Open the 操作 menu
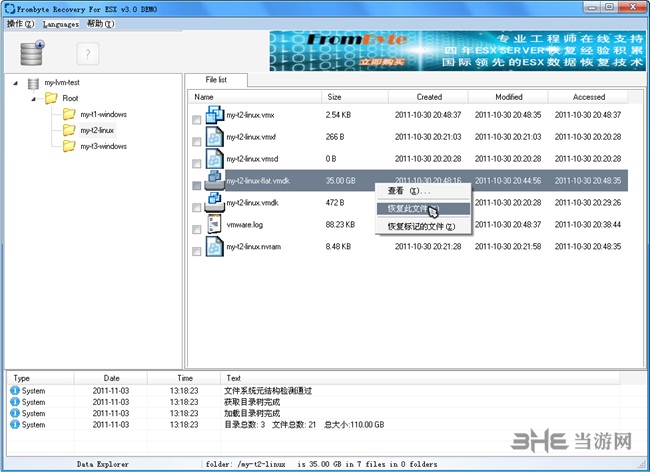This screenshot has height=472, width=650. 20,24
